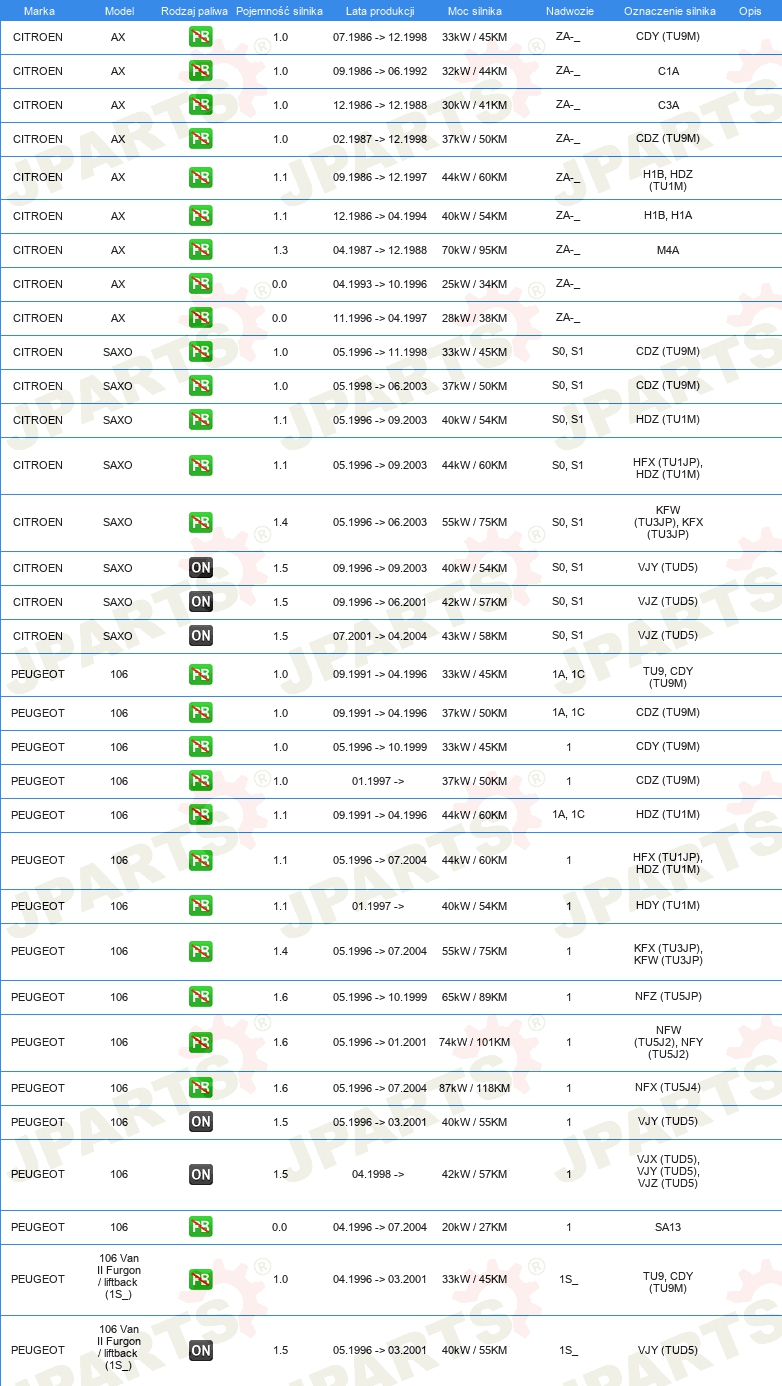Image resolution: width=782 pixels, height=1386 pixels.
Task: Click the PB icon for 106 1.1 09.1991 -> 04.1996
Action: pos(201,815)
